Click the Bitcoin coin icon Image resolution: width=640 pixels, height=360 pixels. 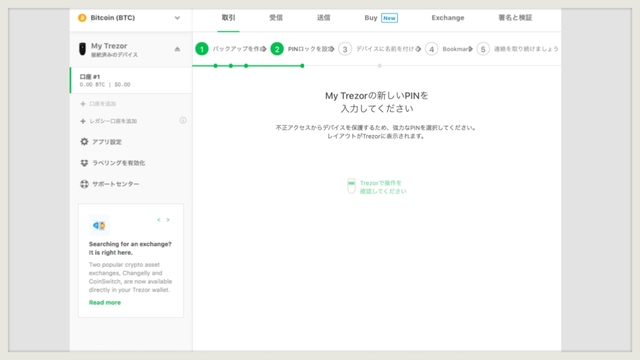(82, 18)
